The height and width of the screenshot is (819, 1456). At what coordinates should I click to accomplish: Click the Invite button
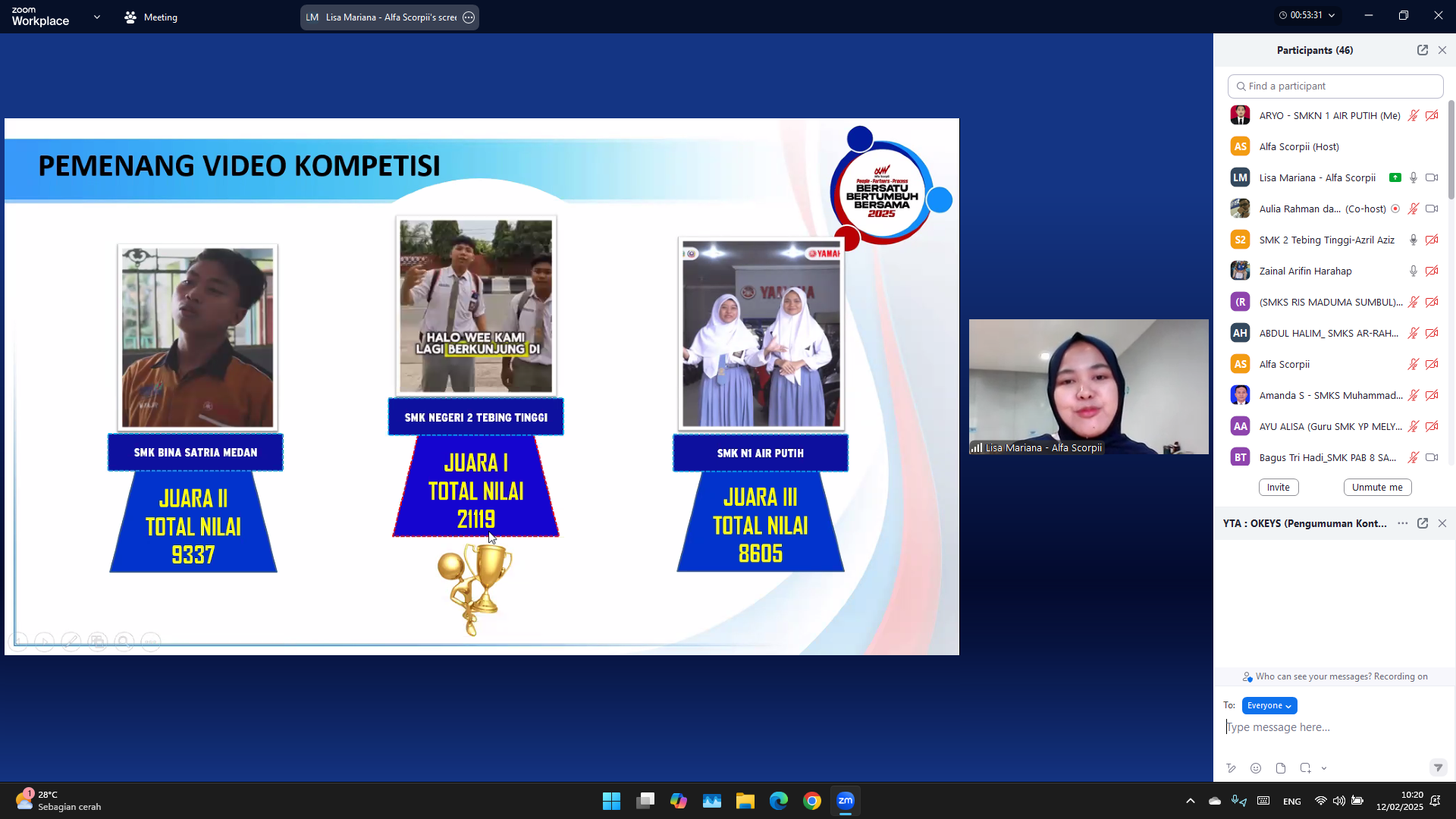(x=1278, y=487)
